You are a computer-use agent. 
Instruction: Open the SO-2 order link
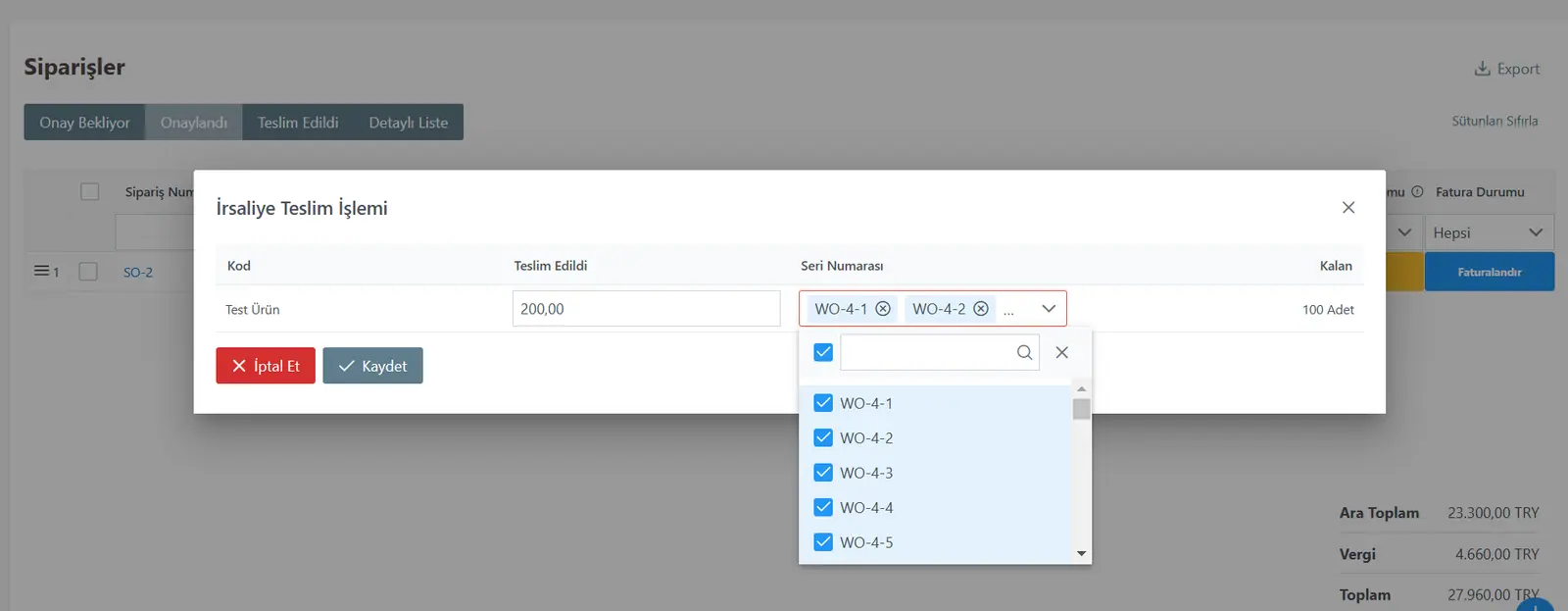[x=138, y=273]
